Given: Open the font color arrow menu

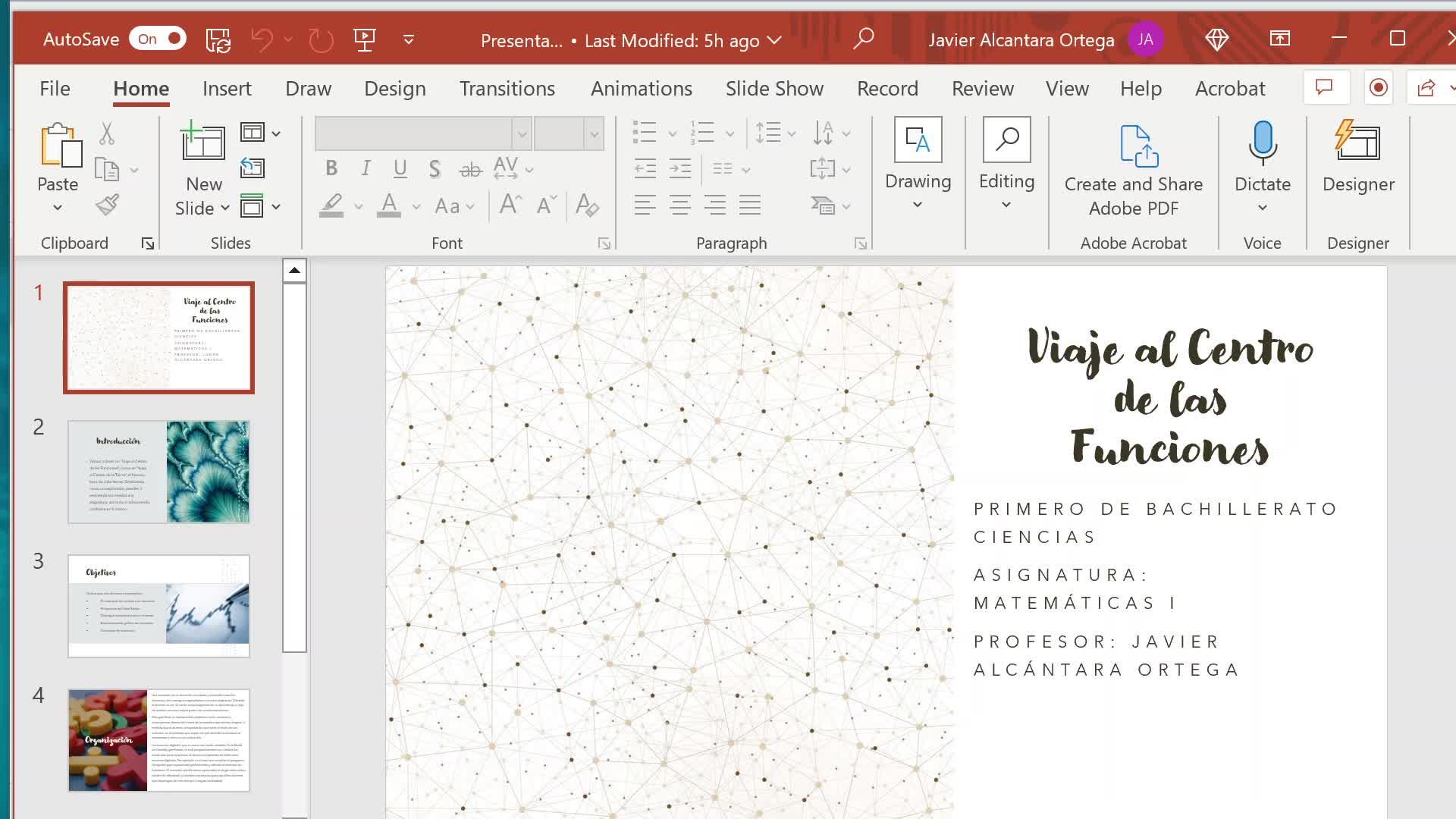Looking at the screenshot, I should point(416,206).
